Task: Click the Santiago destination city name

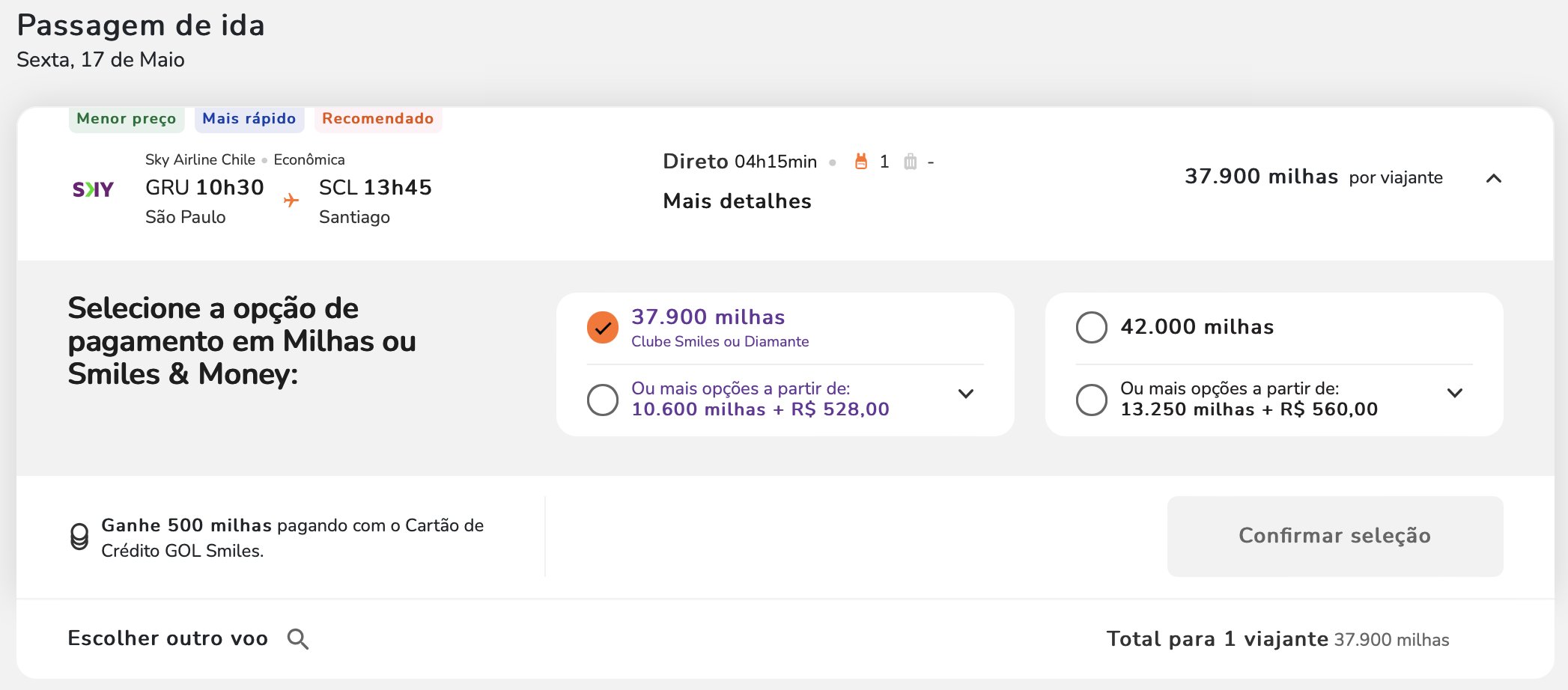Action: point(354,217)
